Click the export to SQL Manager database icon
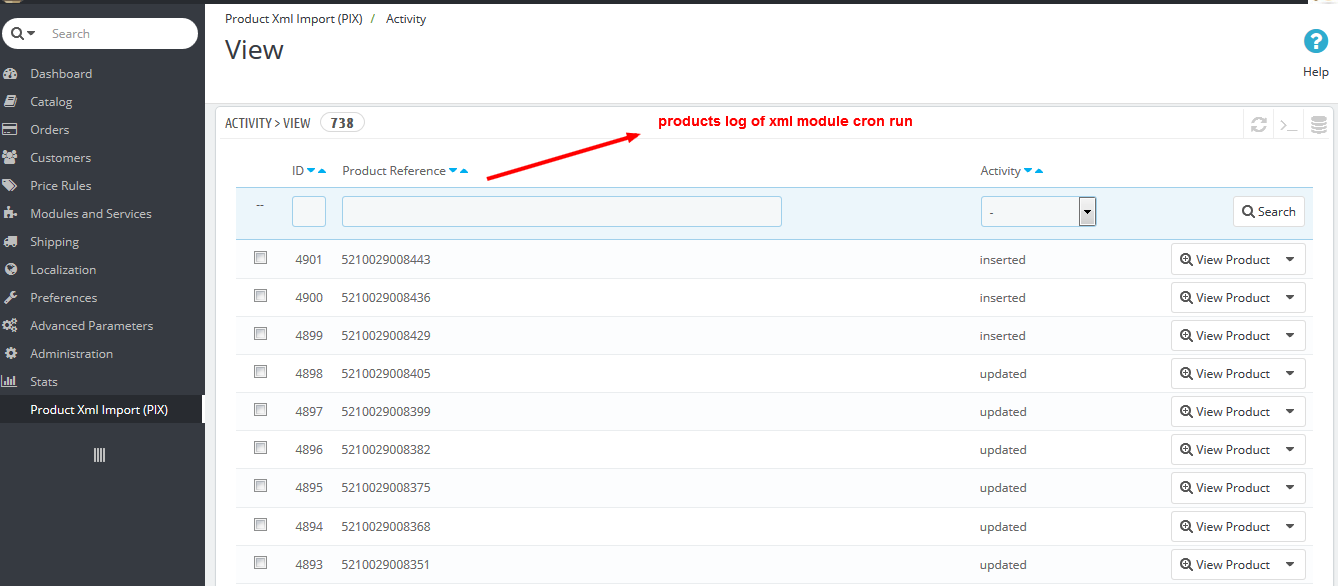The height and width of the screenshot is (586, 1338). [x=1319, y=125]
